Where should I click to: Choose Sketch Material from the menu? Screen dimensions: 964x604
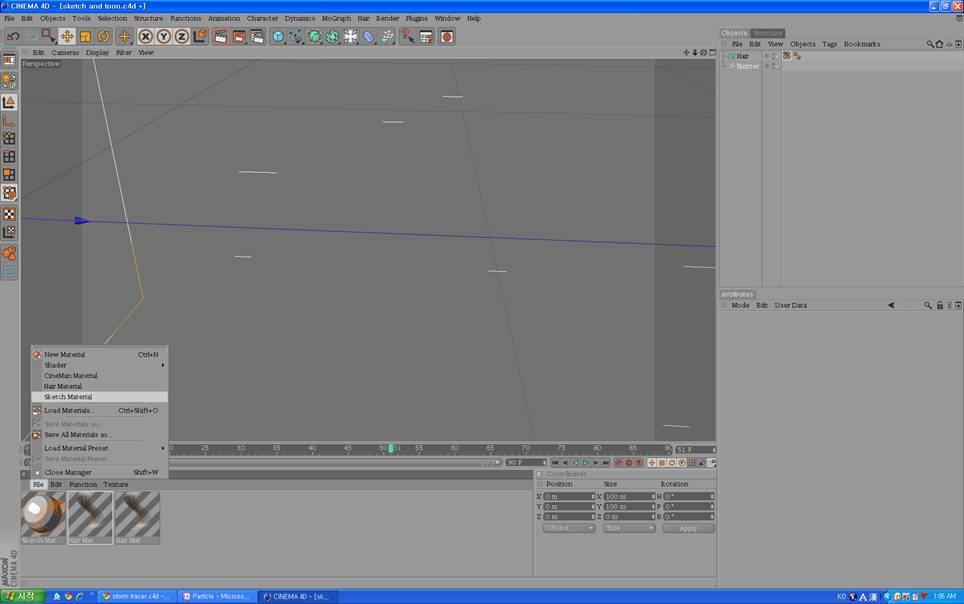pyautogui.click(x=100, y=397)
